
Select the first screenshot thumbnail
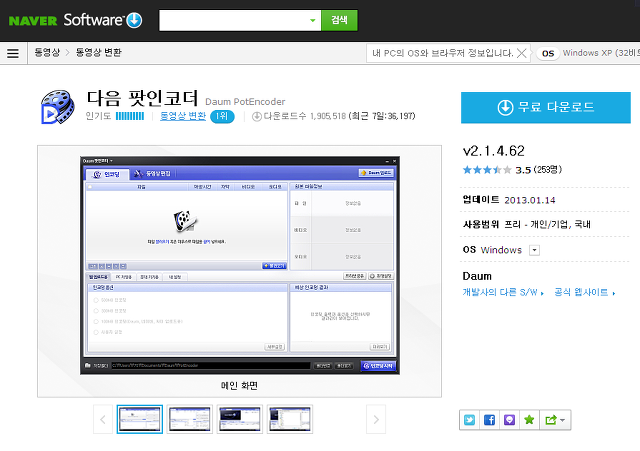(140, 419)
